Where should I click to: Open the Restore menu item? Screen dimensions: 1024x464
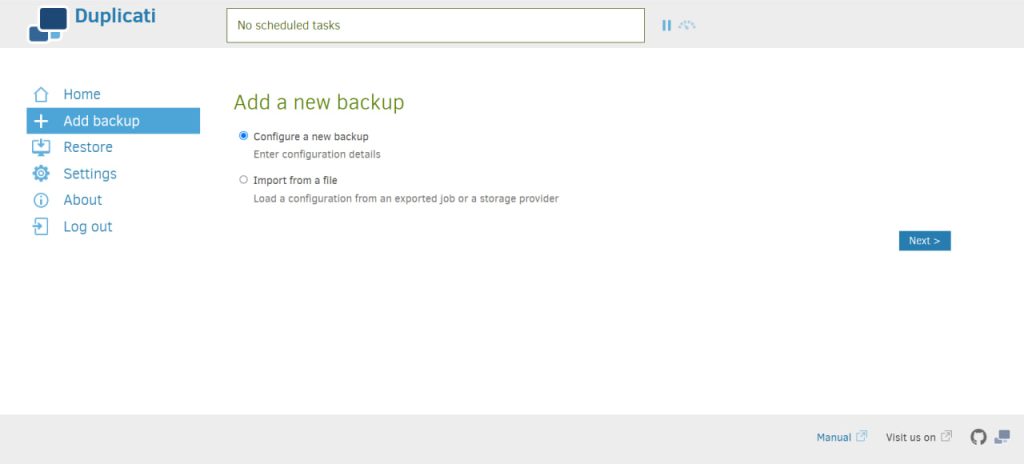coord(88,147)
